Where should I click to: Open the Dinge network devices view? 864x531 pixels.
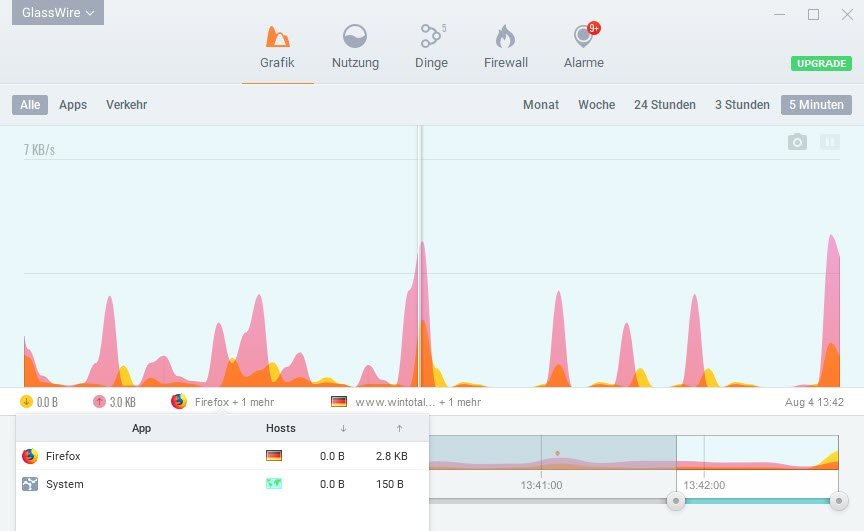pyautogui.click(x=431, y=36)
